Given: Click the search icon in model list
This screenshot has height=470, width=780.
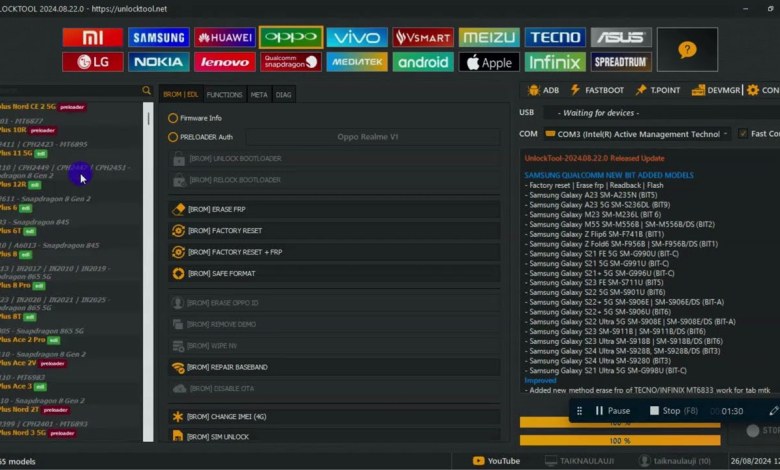Looking at the screenshot, I should click(x=147, y=91).
